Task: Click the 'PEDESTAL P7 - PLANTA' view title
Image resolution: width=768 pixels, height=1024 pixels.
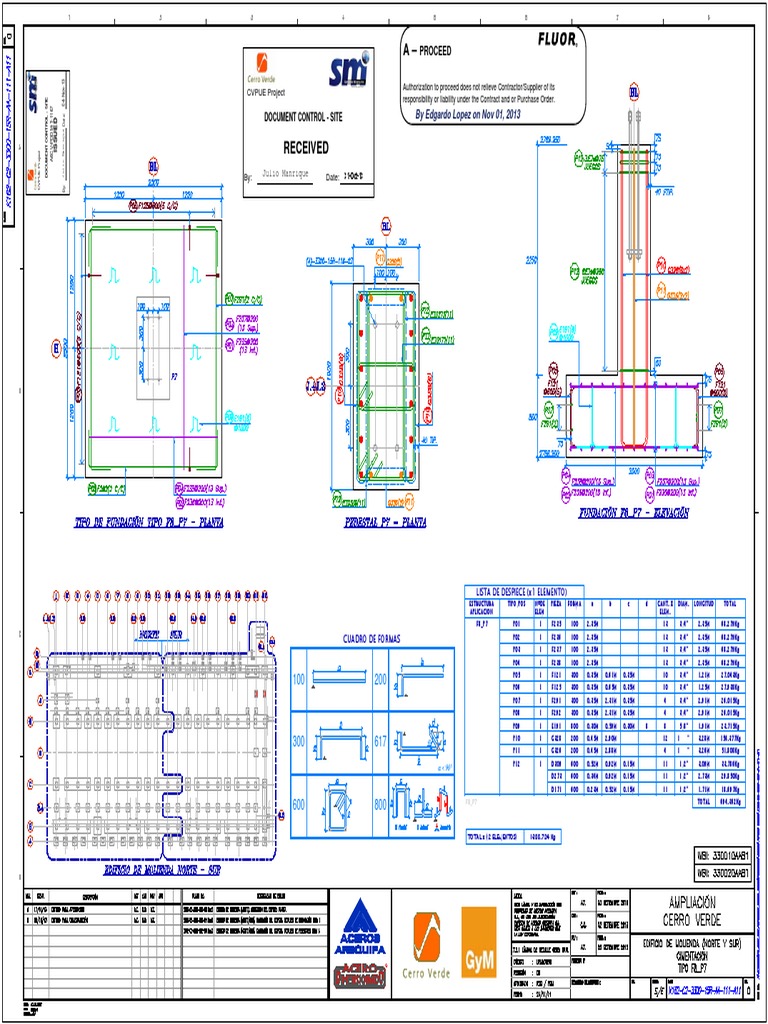Action: 385,522
